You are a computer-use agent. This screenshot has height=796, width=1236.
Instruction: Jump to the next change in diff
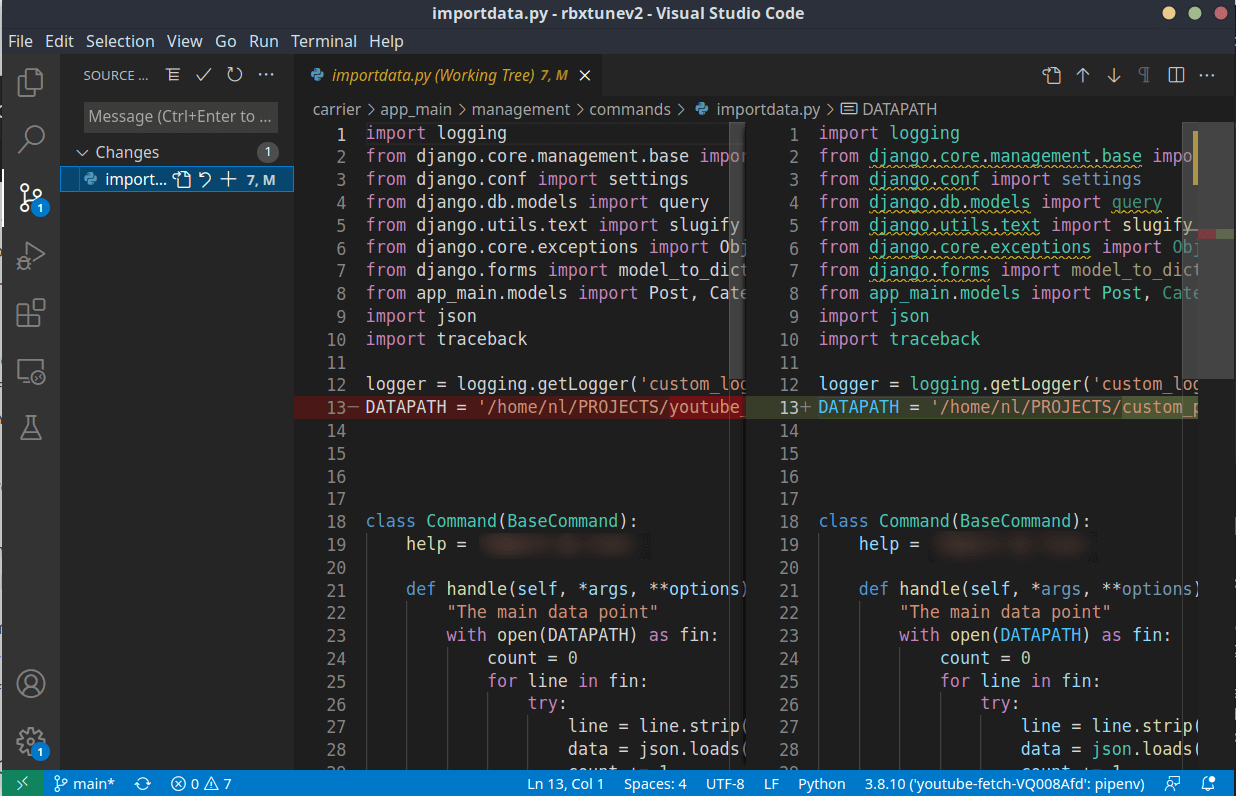[x=1113, y=74]
